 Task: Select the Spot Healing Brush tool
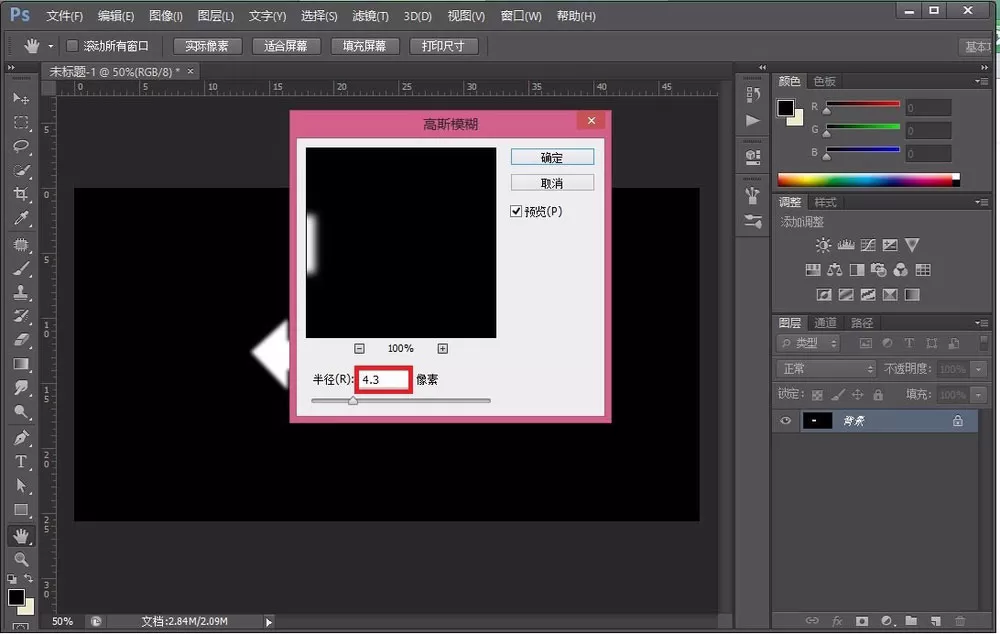tap(21, 244)
